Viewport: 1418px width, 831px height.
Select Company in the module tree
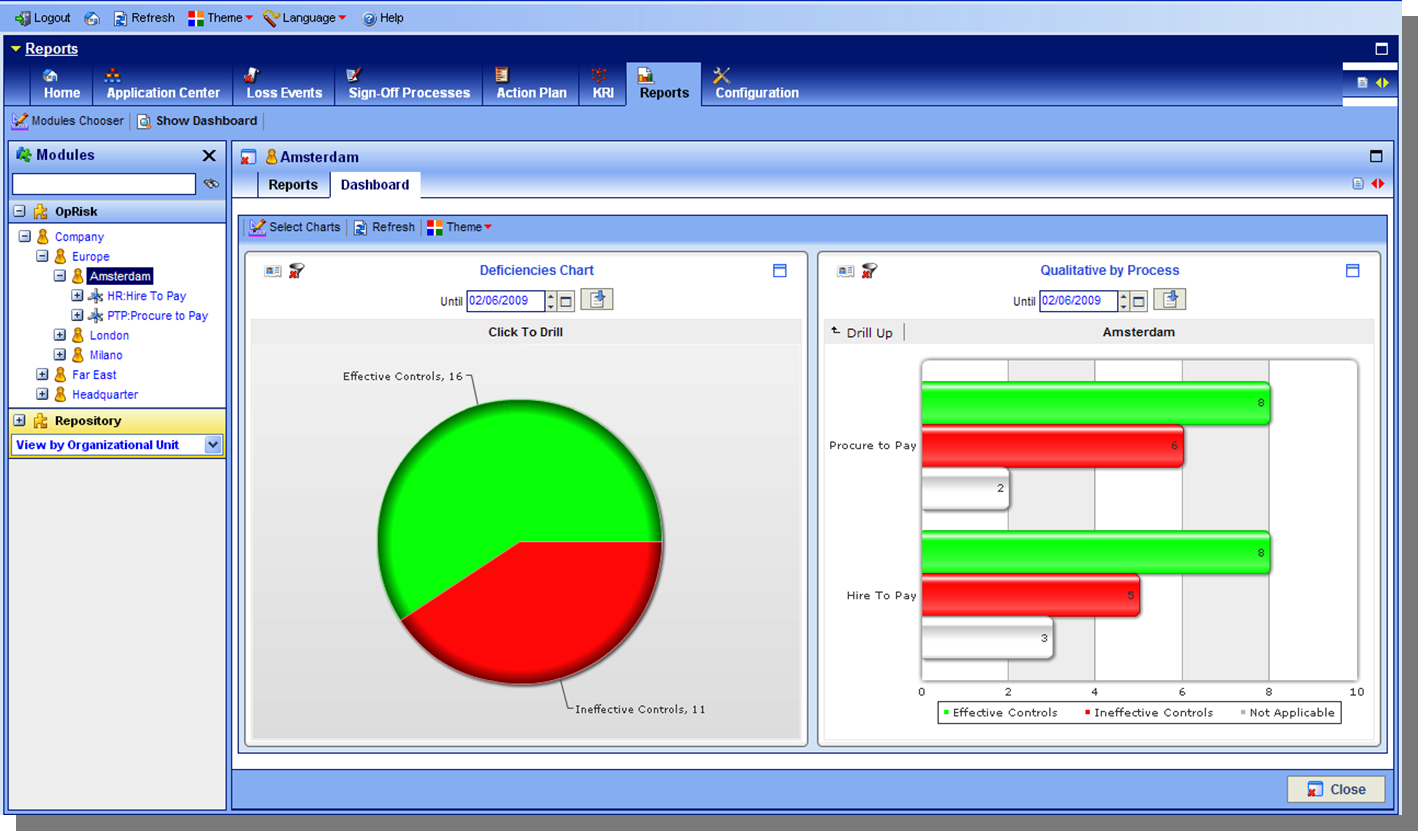click(x=79, y=237)
